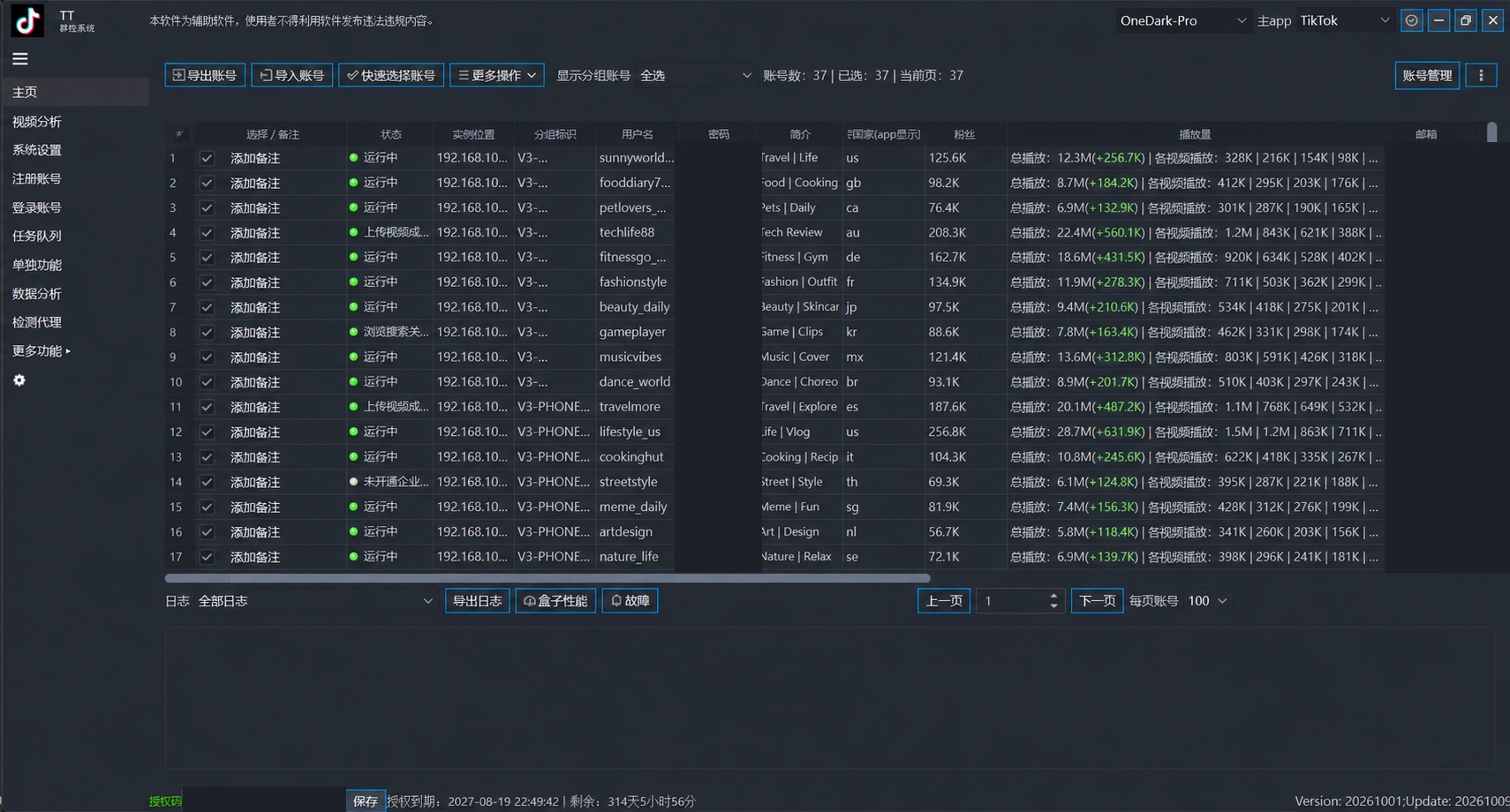Open the gear settings icon in sidebar
Image resolution: width=1510 pixels, height=812 pixels.
tap(19, 380)
